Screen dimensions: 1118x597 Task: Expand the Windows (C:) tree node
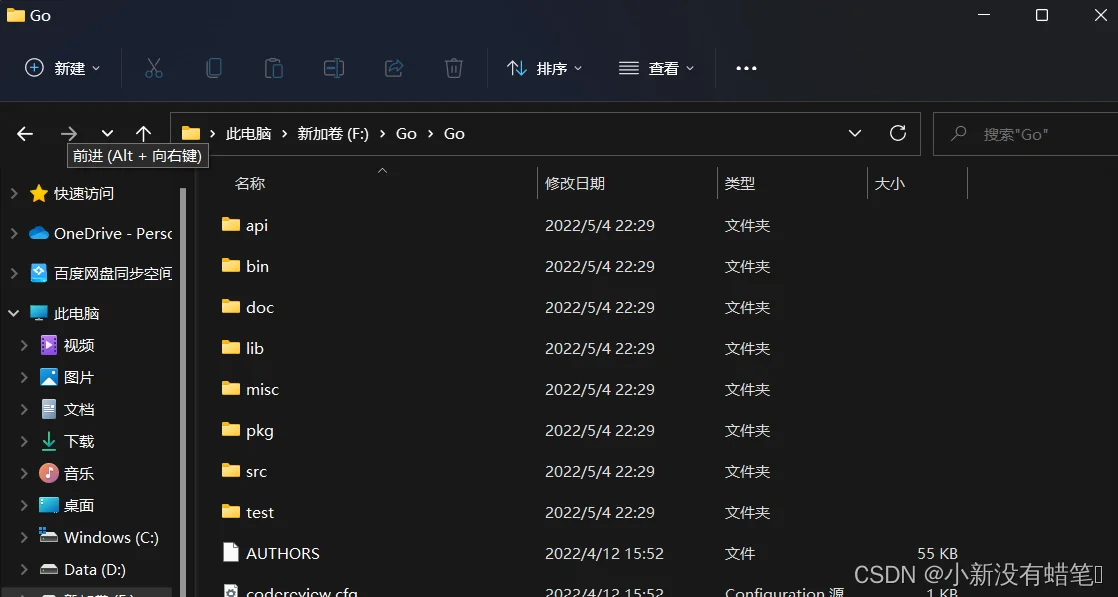[24, 537]
